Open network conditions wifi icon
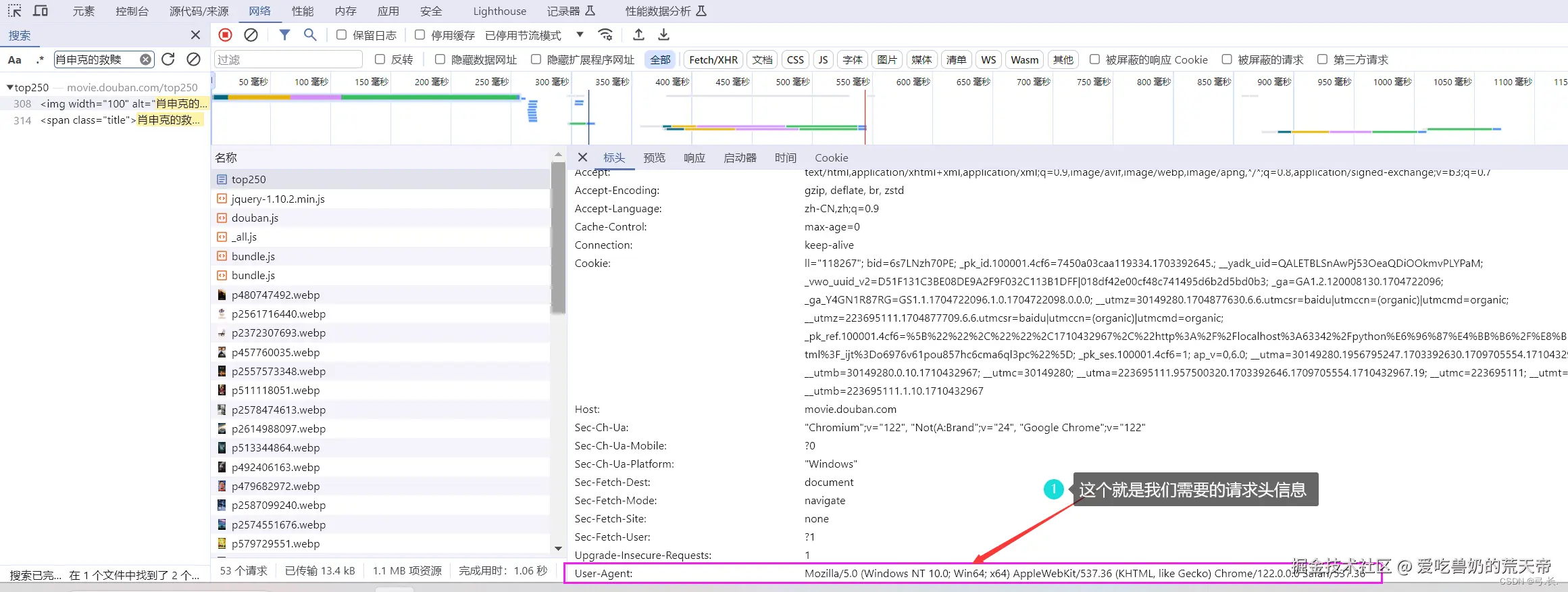 (606, 34)
